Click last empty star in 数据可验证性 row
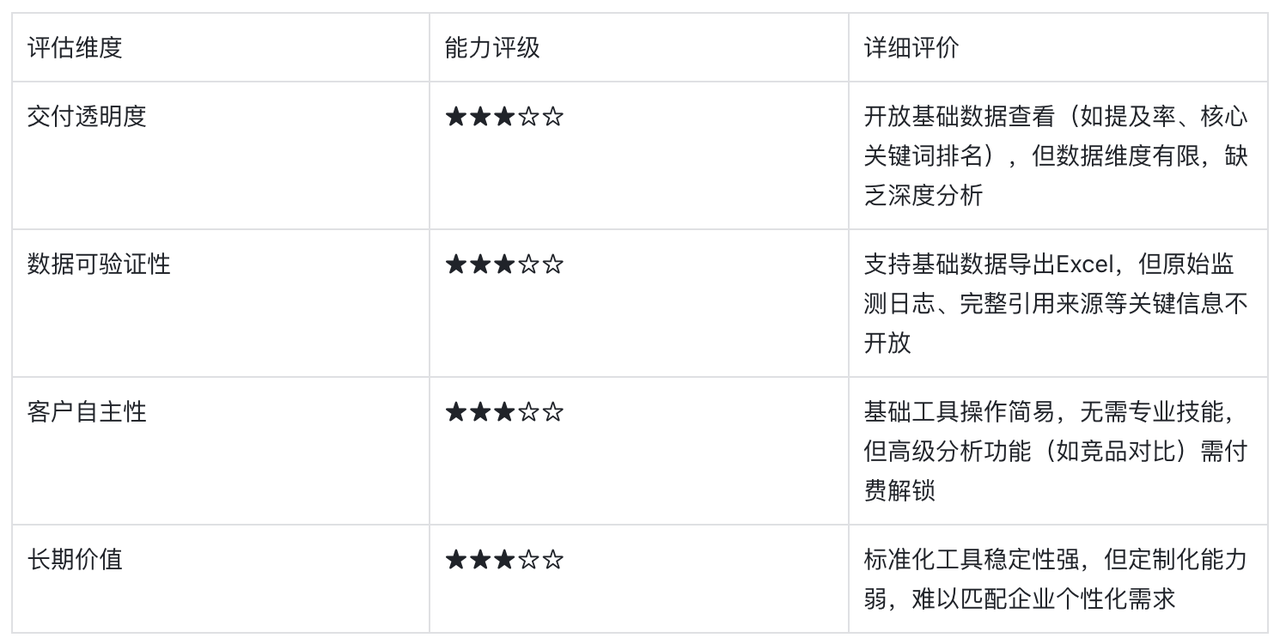The height and width of the screenshot is (644, 1280). (x=553, y=265)
